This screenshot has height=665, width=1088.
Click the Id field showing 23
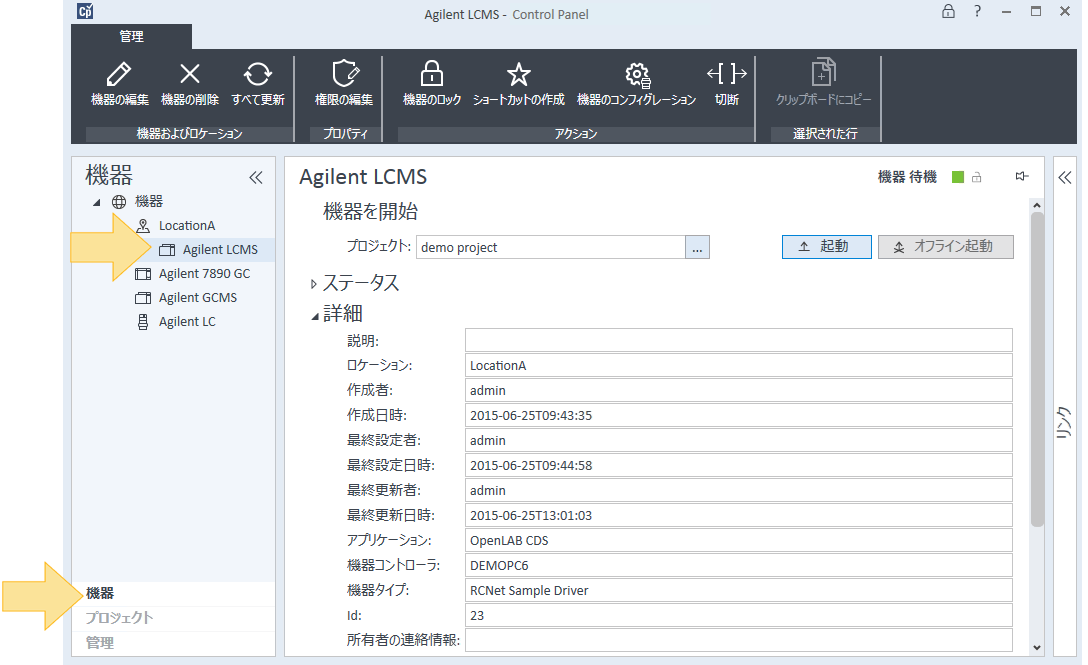[x=738, y=616]
